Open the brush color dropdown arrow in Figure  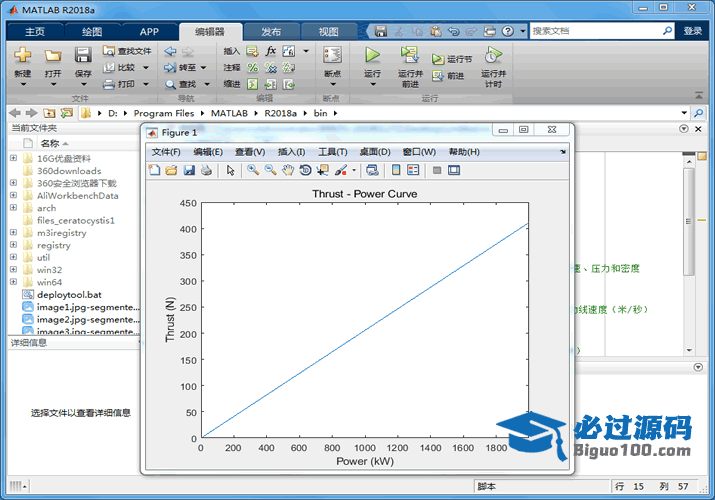click(354, 170)
